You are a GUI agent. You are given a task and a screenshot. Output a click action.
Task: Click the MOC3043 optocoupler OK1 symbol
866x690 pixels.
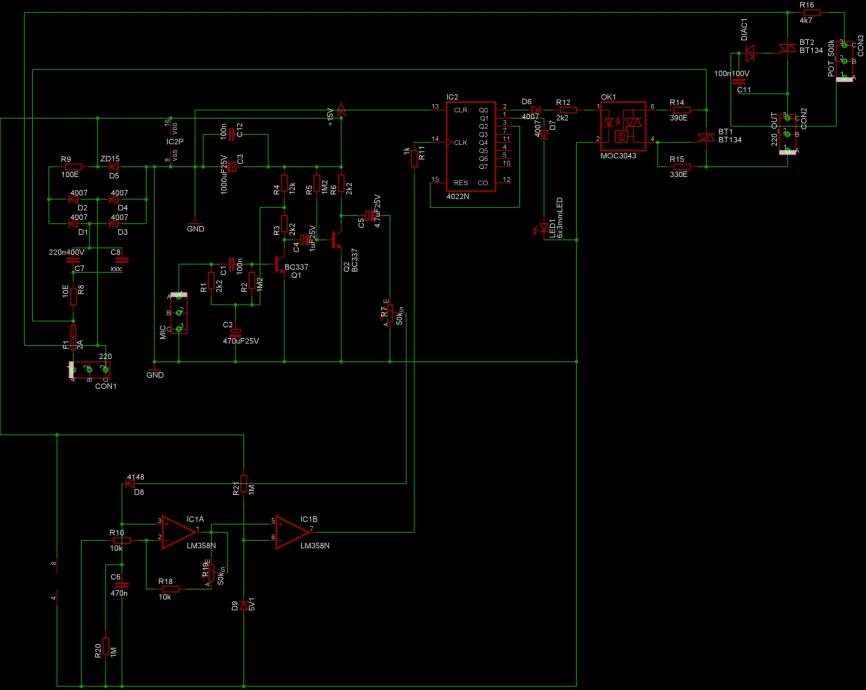pos(623,127)
